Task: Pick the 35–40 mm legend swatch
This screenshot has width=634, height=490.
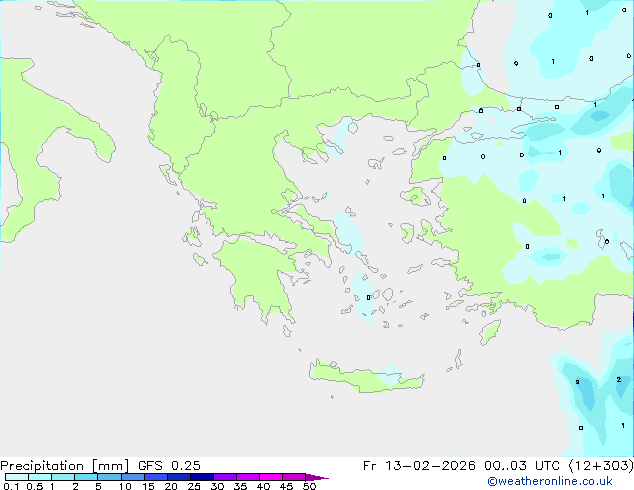Action: point(248,477)
